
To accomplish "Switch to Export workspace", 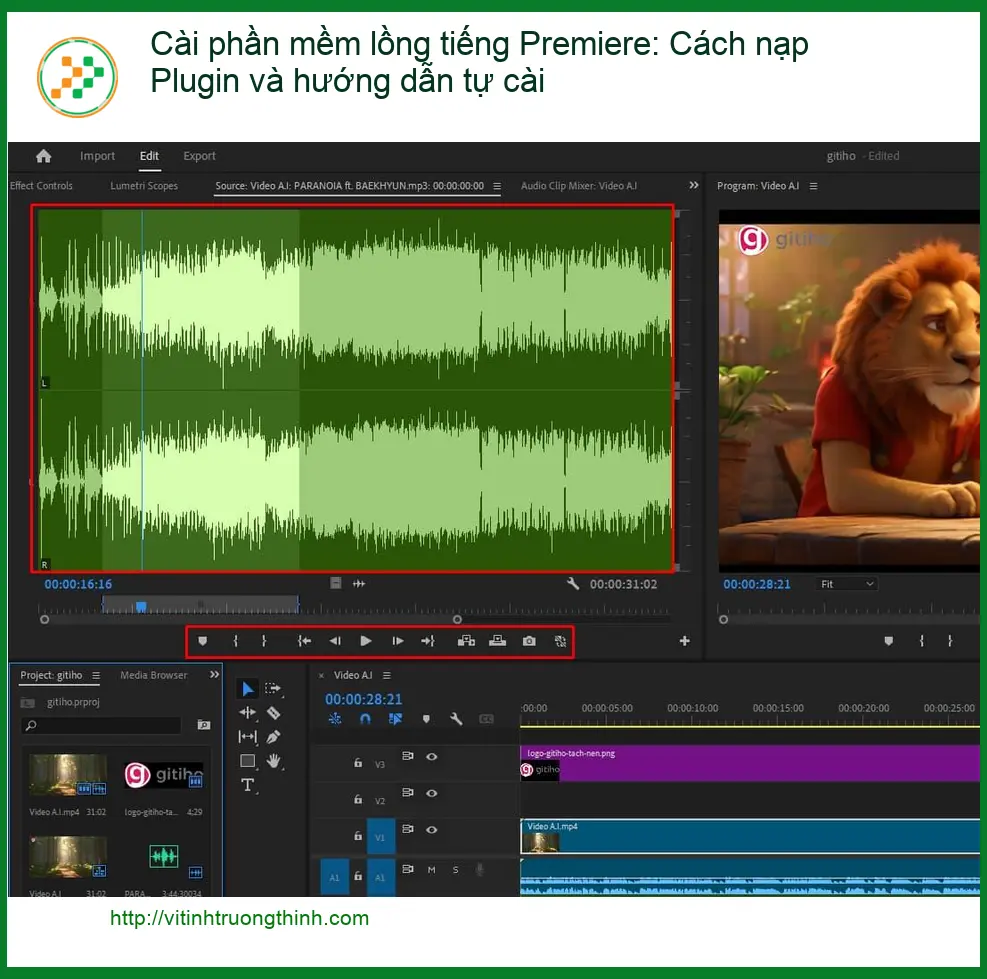I will 199,156.
